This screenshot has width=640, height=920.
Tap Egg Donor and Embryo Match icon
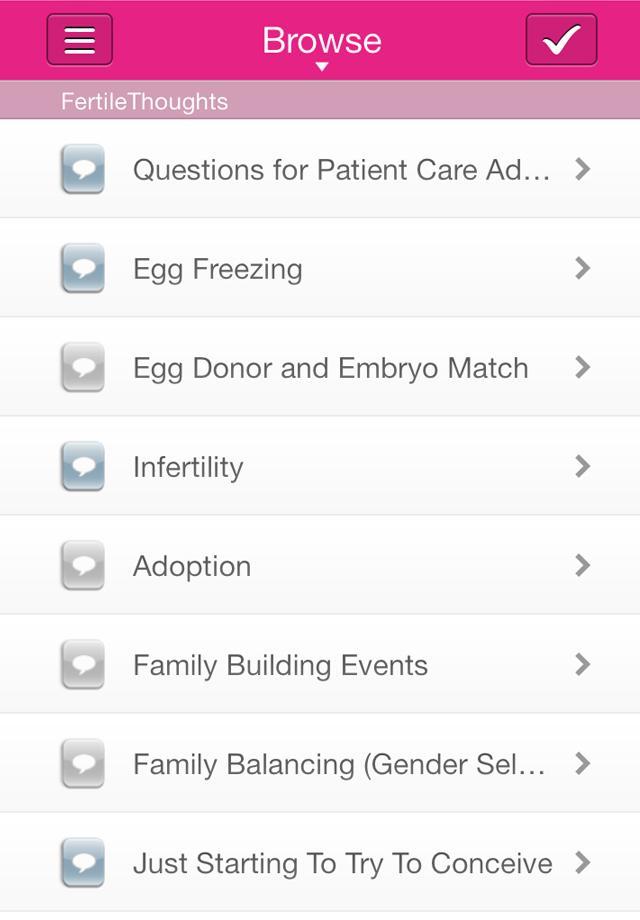82,368
